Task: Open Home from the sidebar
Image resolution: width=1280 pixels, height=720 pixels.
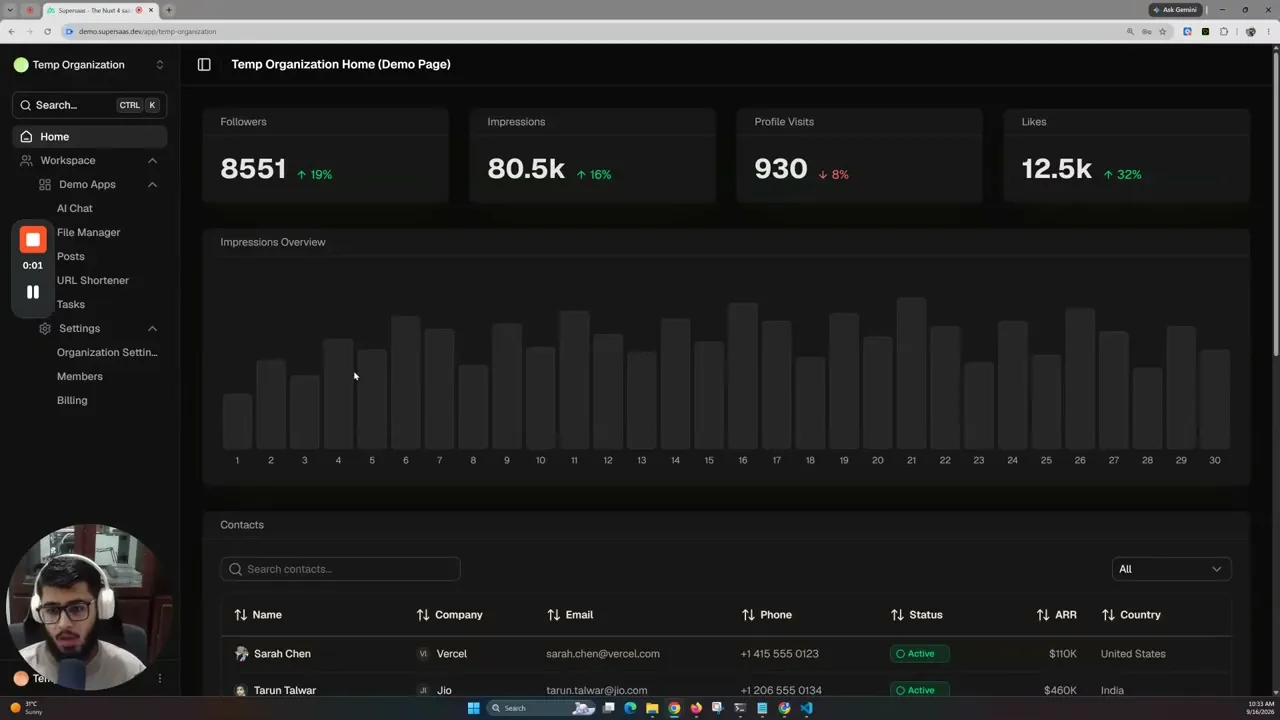Action: tap(90, 137)
